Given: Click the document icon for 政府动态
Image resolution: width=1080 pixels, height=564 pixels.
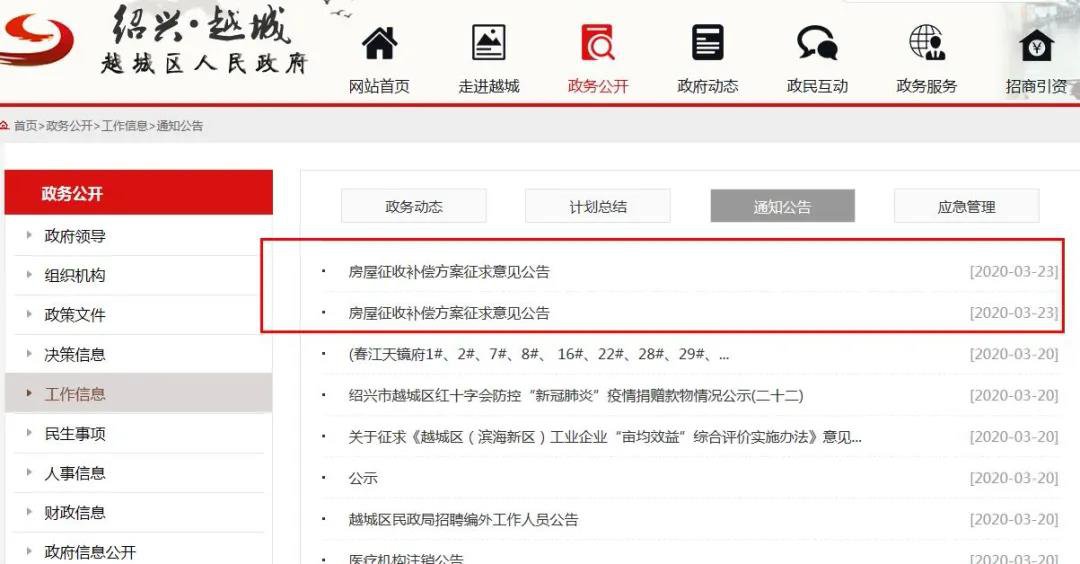Looking at the screenshot, I should point(707,43).
